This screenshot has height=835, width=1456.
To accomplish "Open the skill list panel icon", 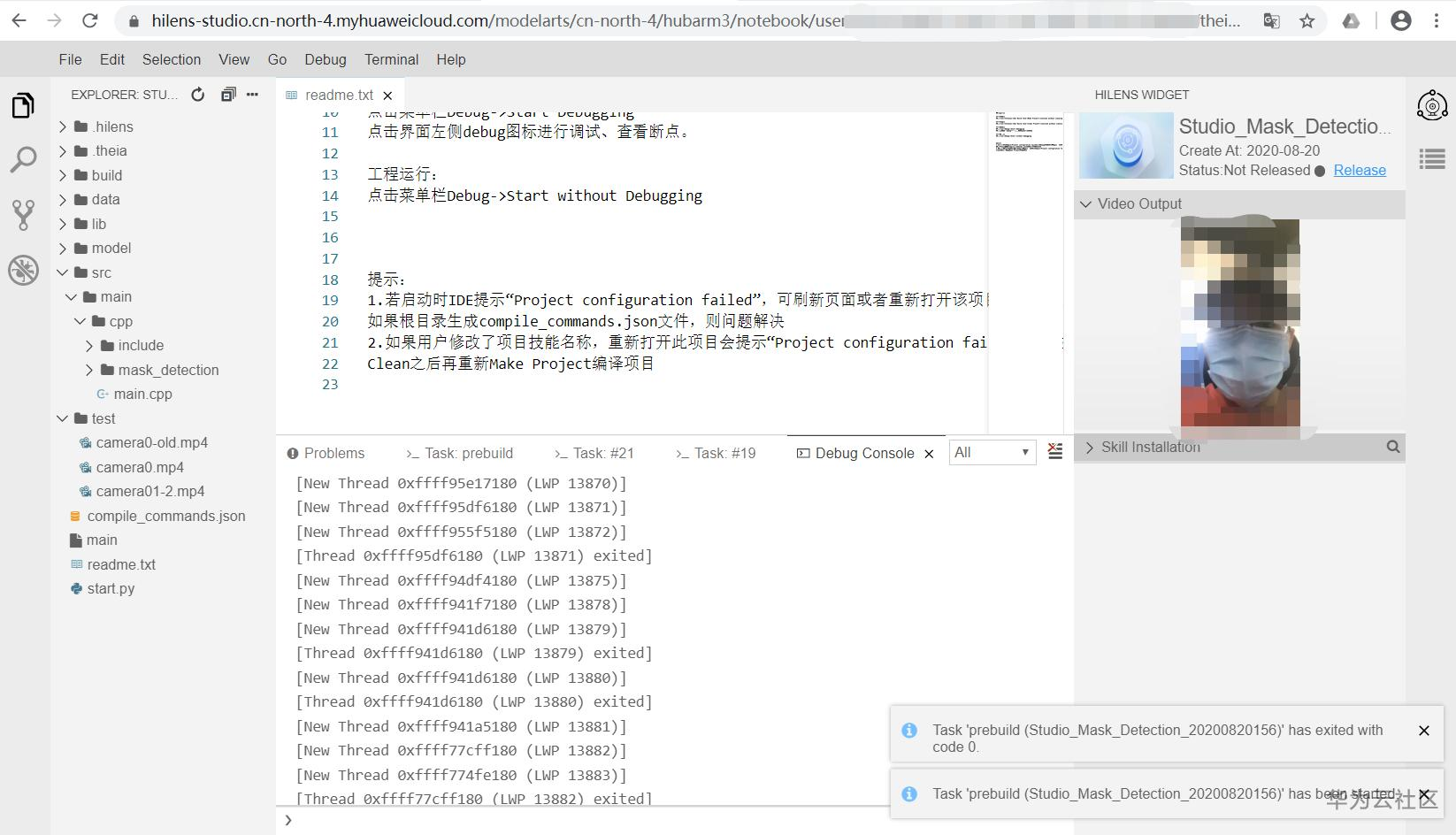I will click(1432, 159).
